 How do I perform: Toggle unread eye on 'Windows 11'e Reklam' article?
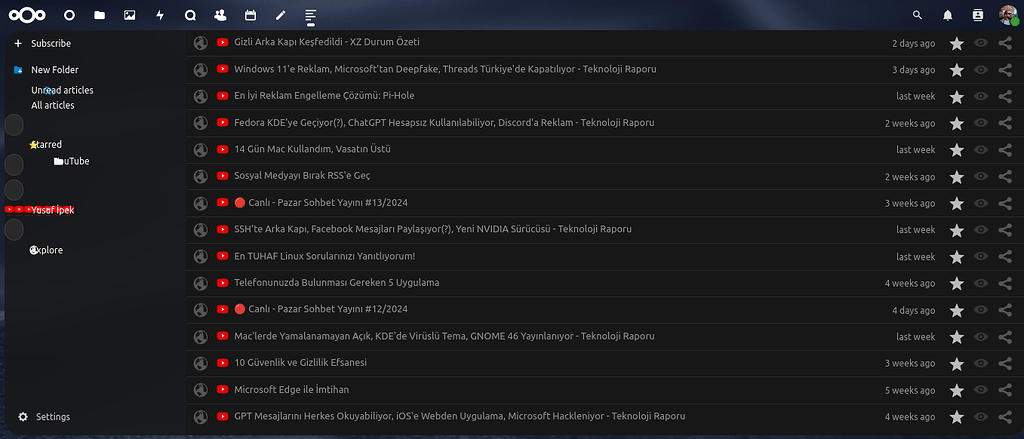[x=981, y=70]
